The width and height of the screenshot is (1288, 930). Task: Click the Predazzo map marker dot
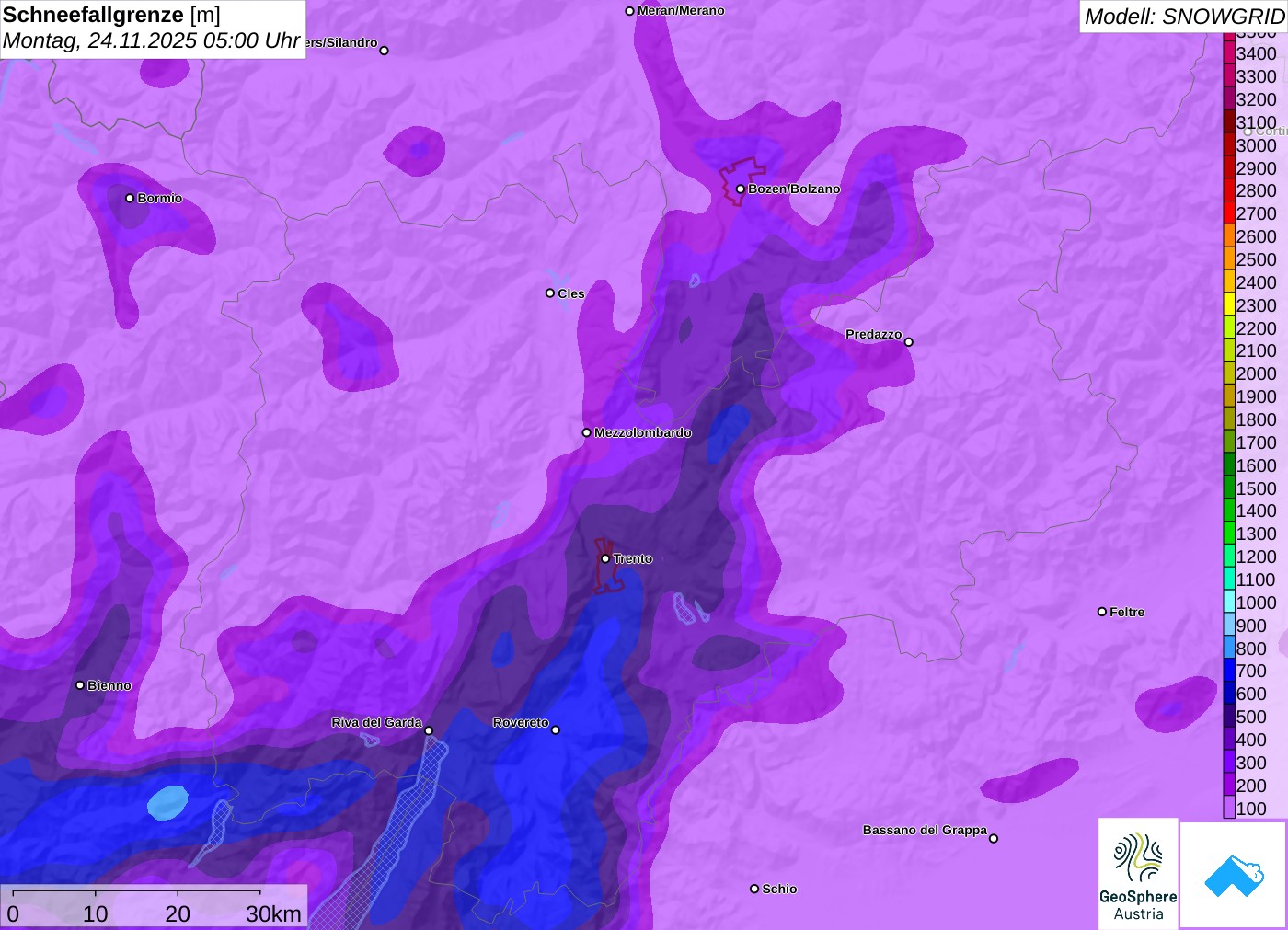(909, 342)
